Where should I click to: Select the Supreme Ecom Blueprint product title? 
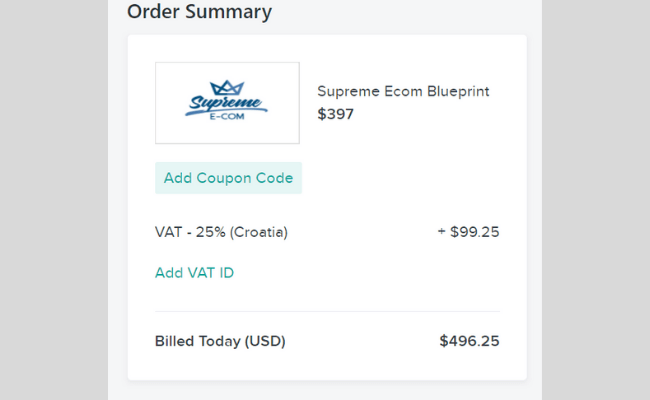(403, 91)
